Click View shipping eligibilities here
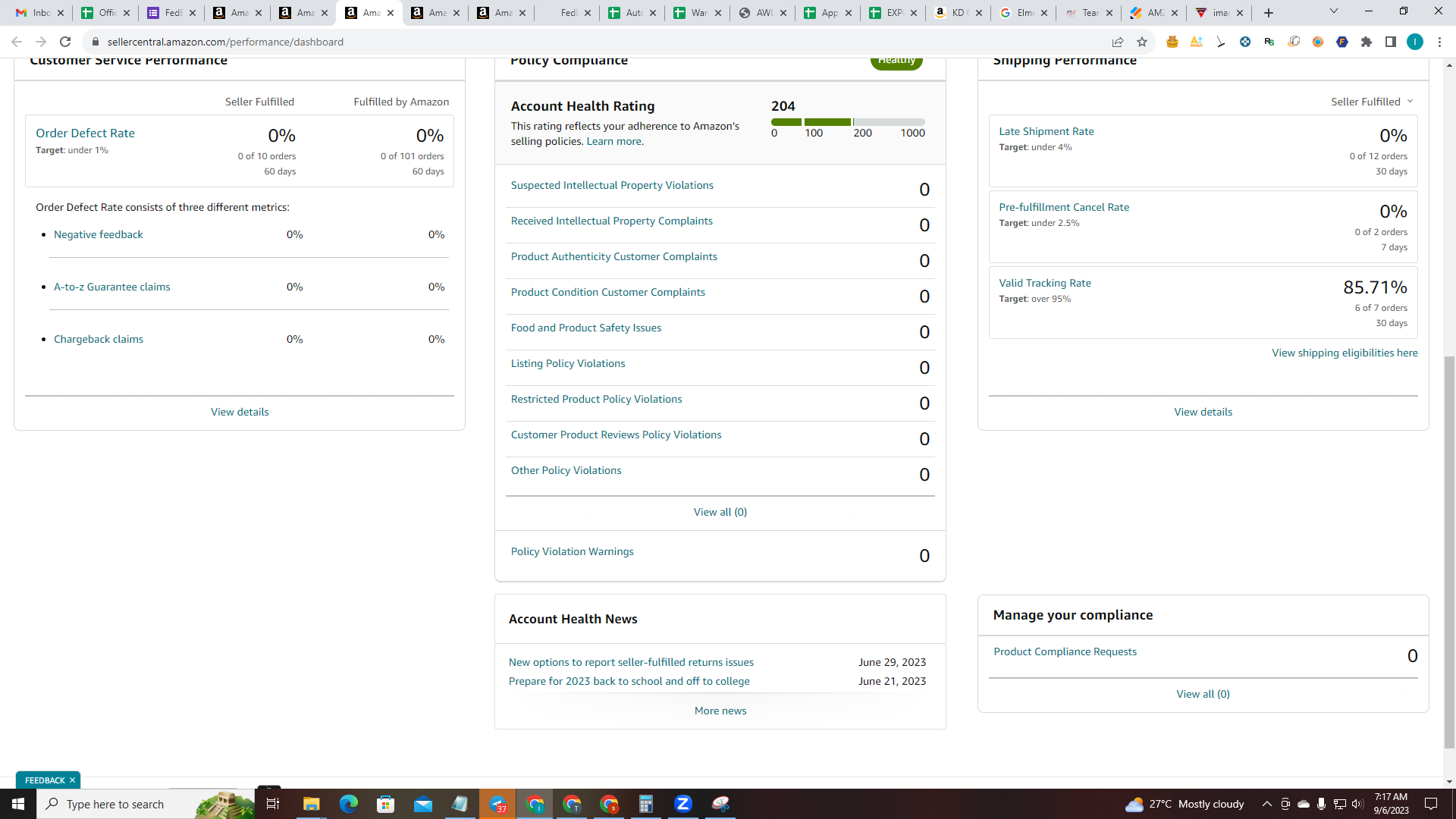The image size is (1456, 819). (1345, 353)
